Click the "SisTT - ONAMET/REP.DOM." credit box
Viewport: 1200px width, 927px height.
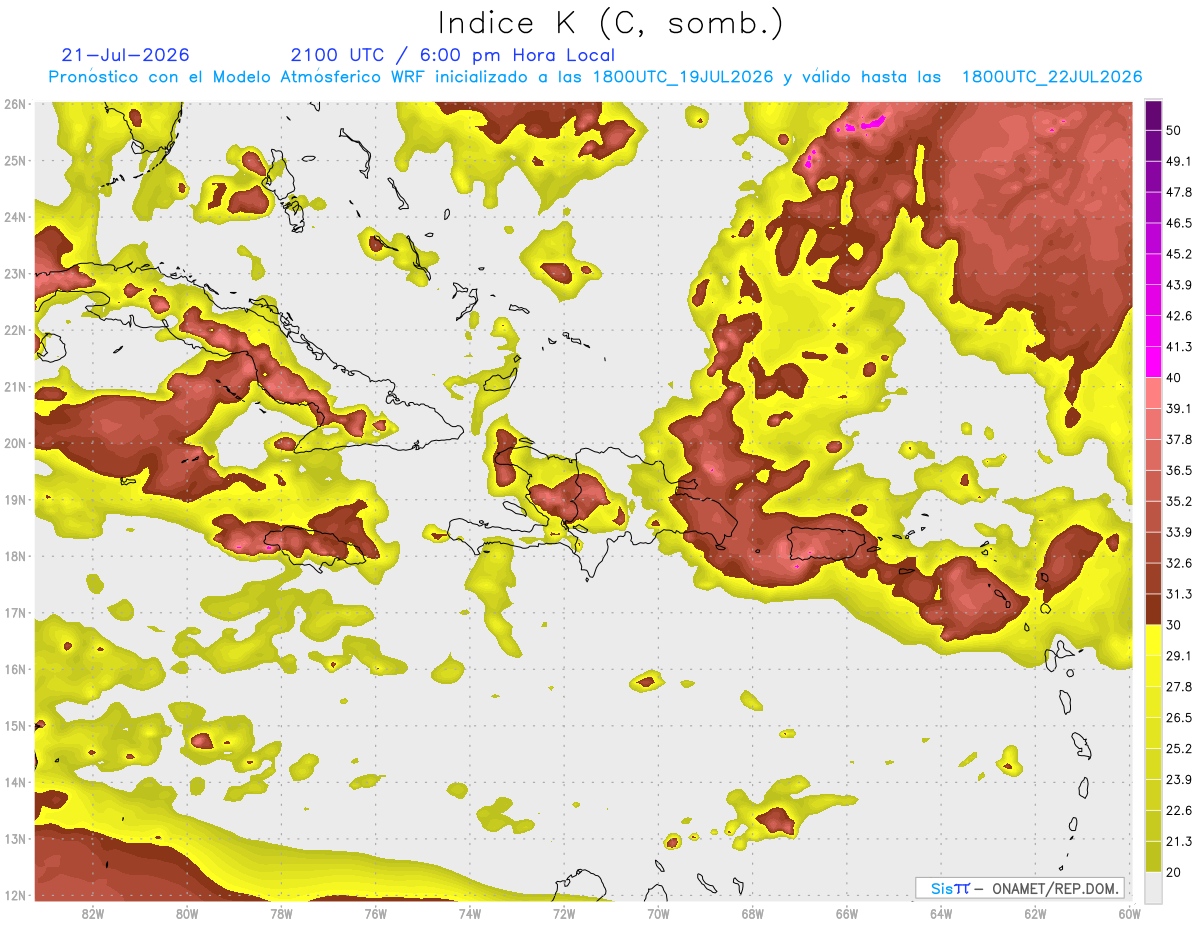click(x=1020, y=888)
